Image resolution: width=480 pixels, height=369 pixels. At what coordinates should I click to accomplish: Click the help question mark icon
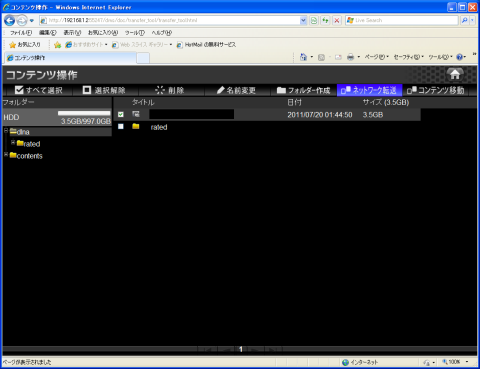[460, 57]
